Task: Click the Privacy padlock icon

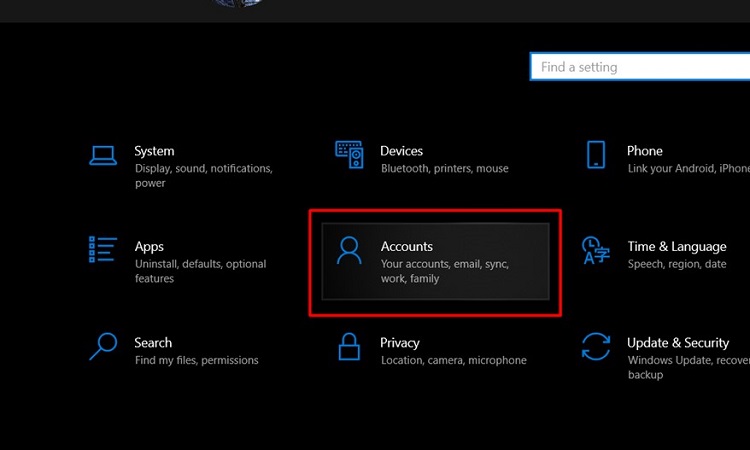Action: coord(349,346)
